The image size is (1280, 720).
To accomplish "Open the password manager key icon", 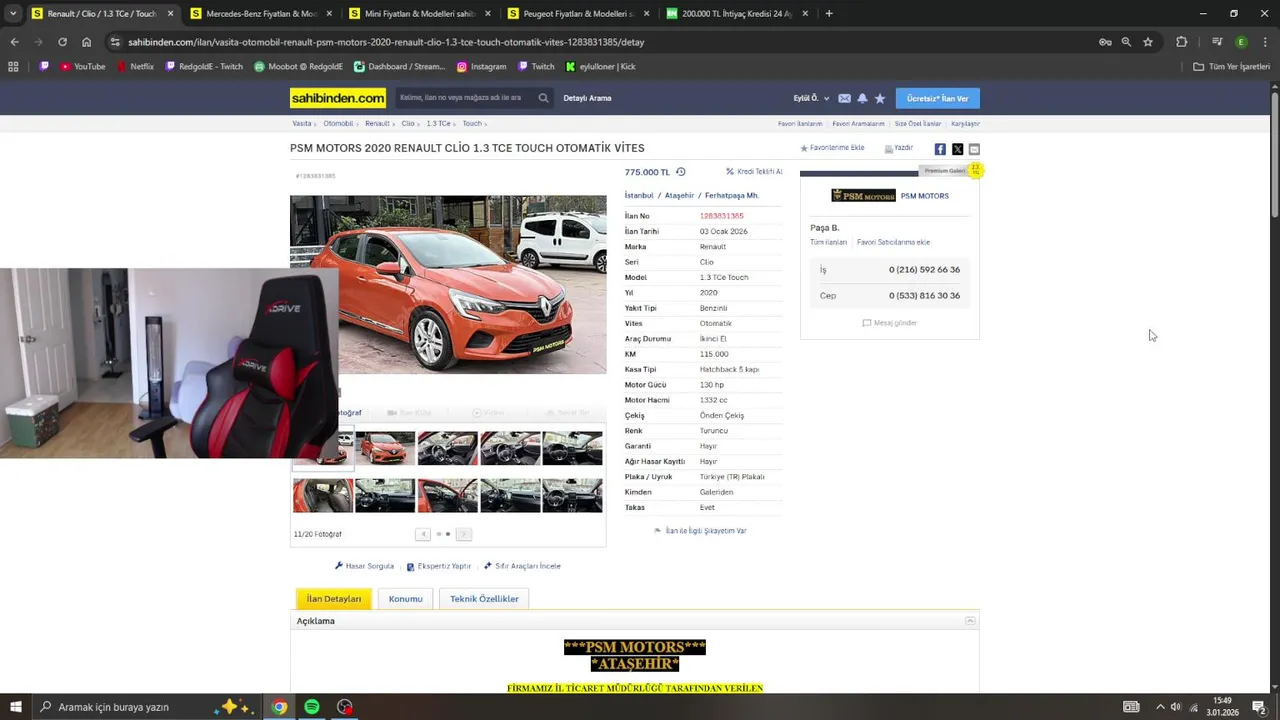I will point(1105,42).
